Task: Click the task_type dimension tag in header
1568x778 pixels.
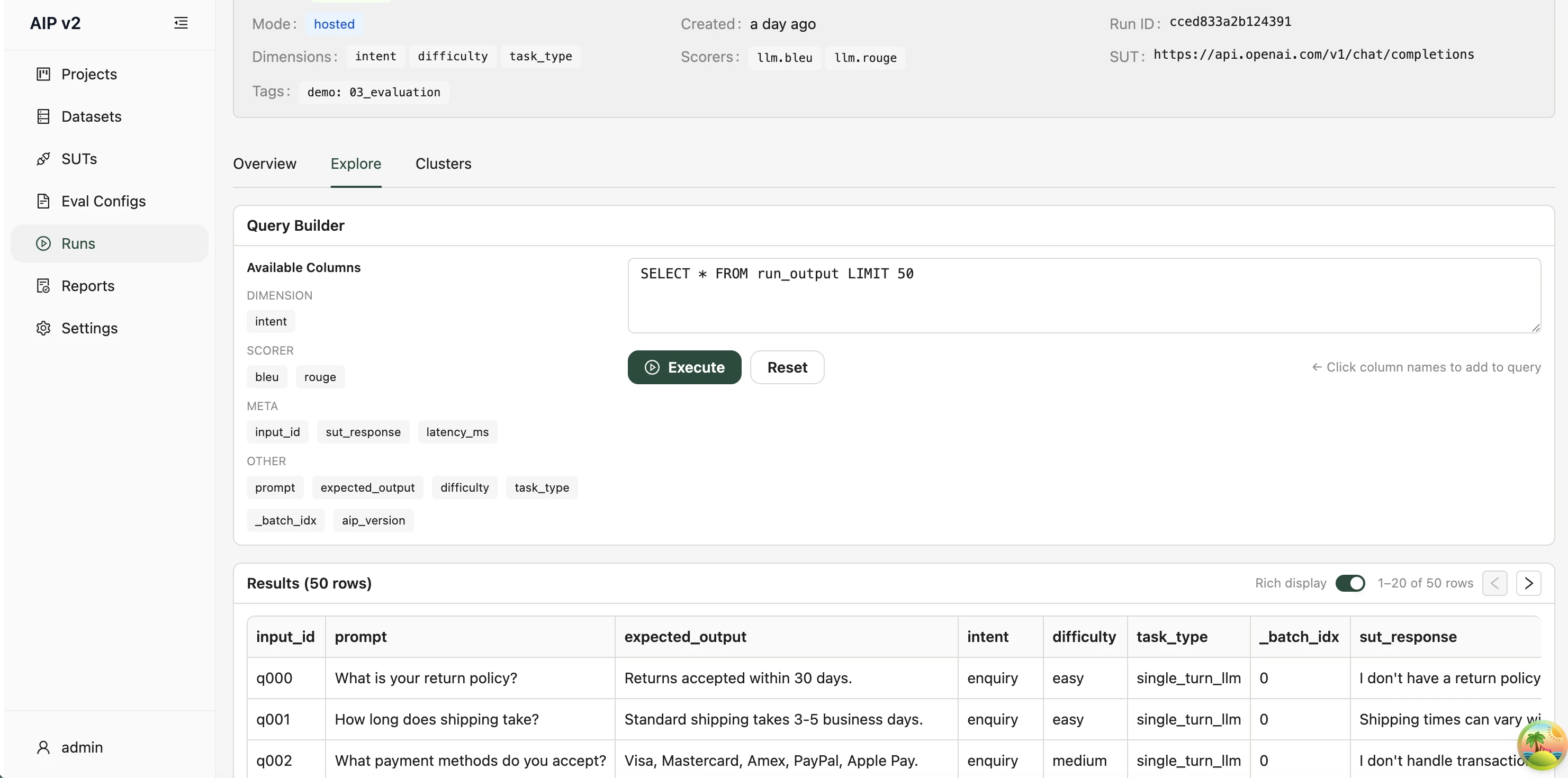Action: click(x=540, y=56)
